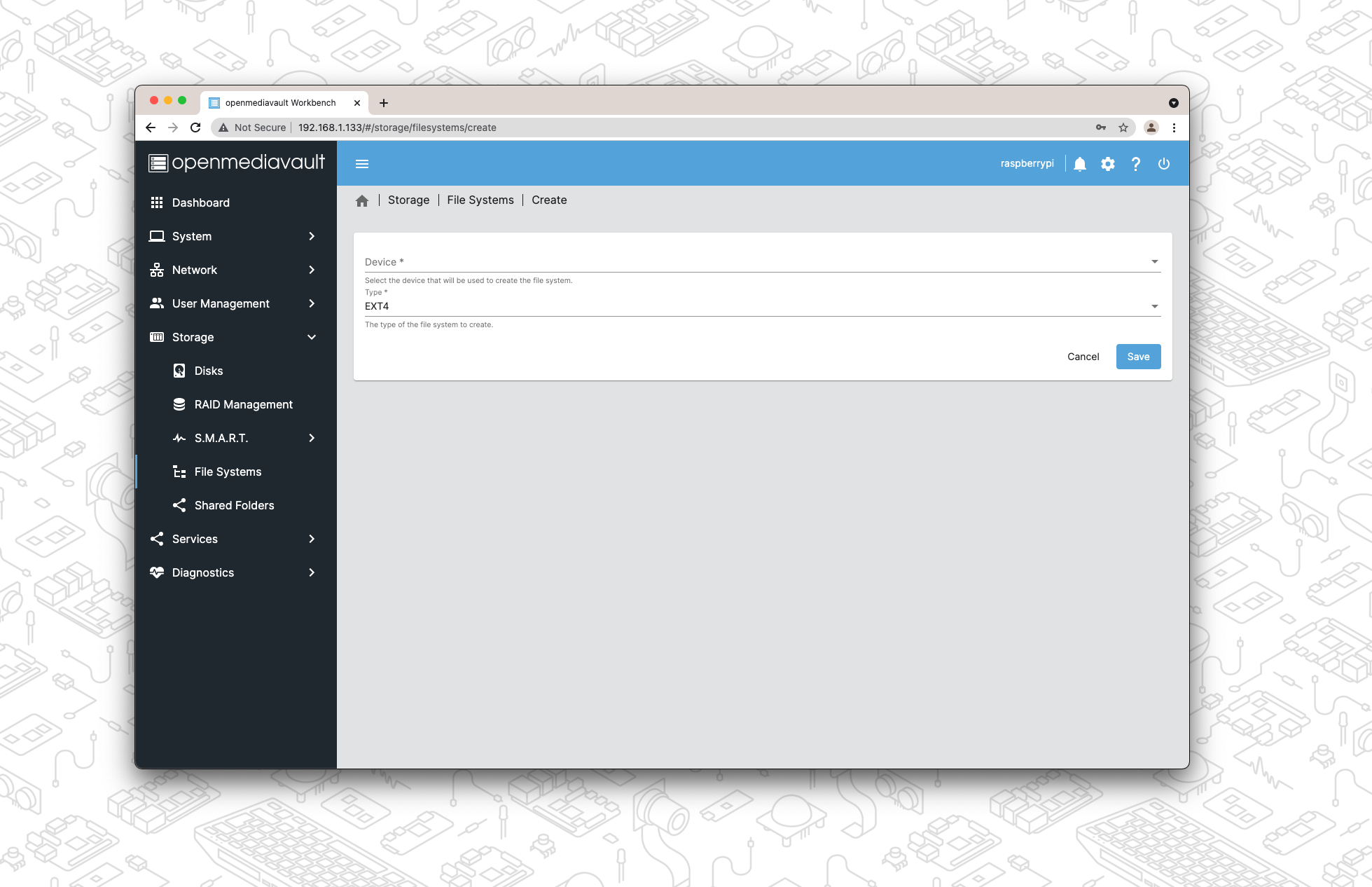
Task: Click the power icon in header
Action: click(1164, 164)
